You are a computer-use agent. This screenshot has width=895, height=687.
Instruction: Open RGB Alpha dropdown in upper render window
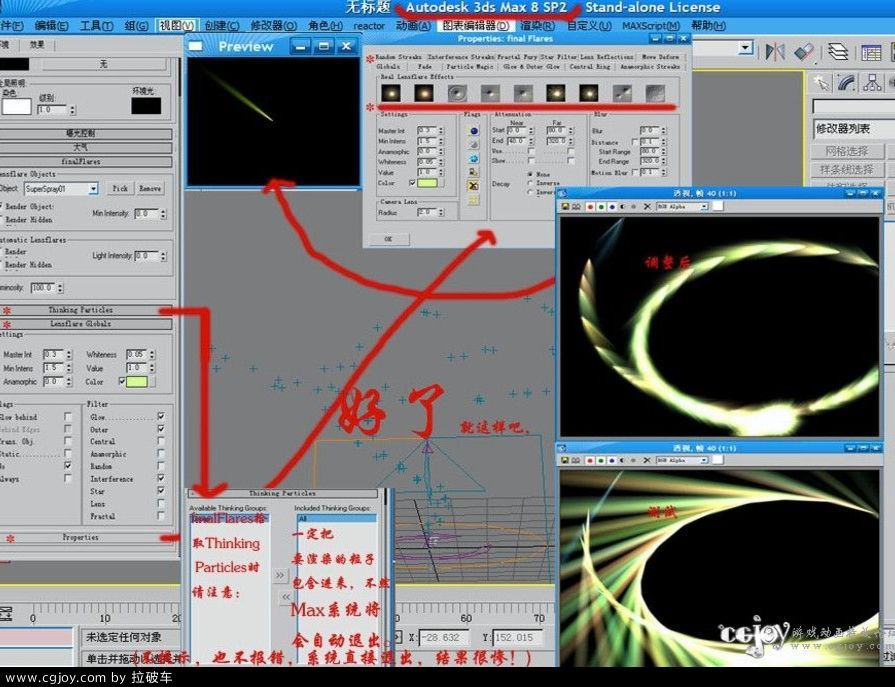point(704,207)
